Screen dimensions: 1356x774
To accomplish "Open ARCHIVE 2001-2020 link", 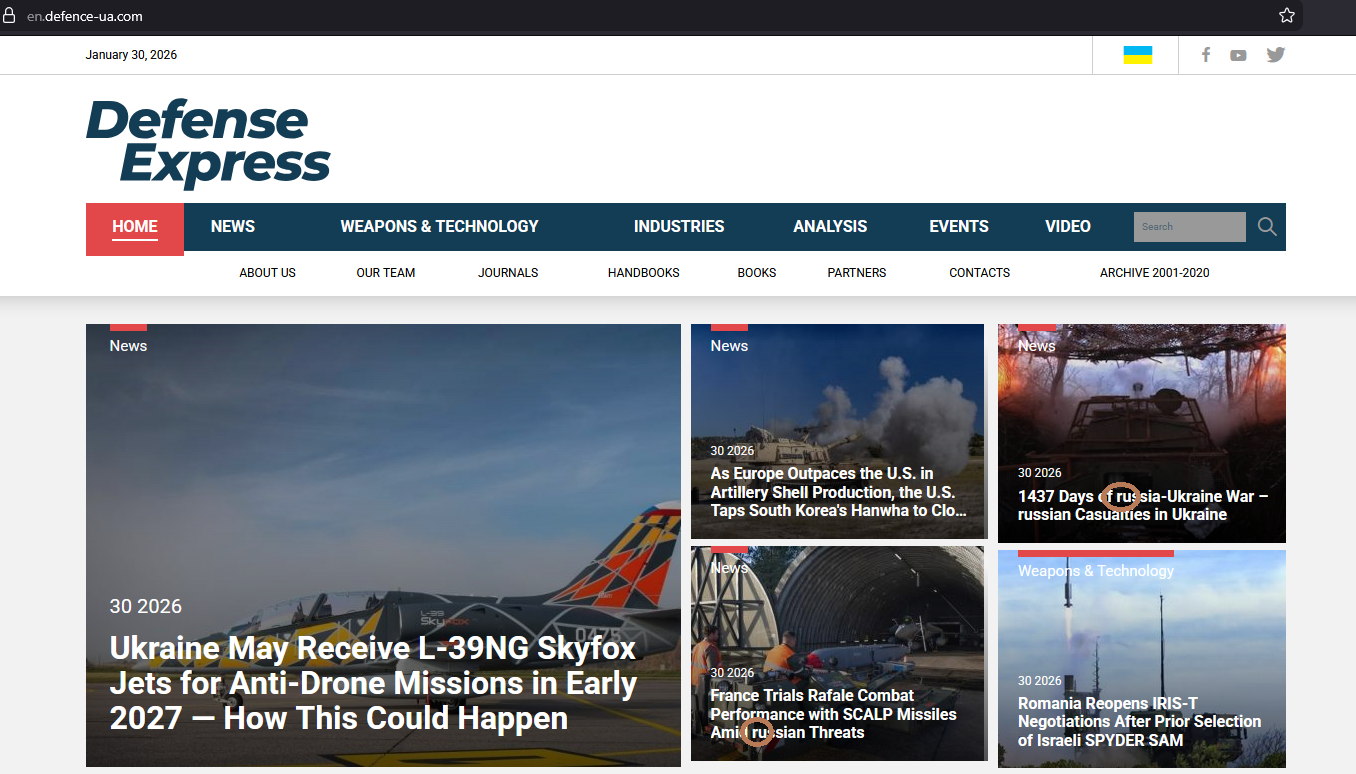I will 1155,272.
